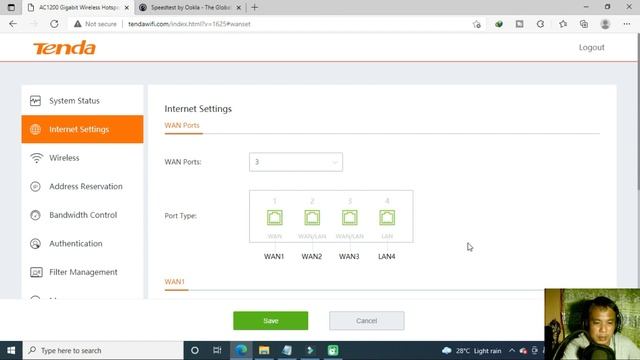Open browser Collections
The height and width of the screenshot is (360, 640).
(584, 24)
